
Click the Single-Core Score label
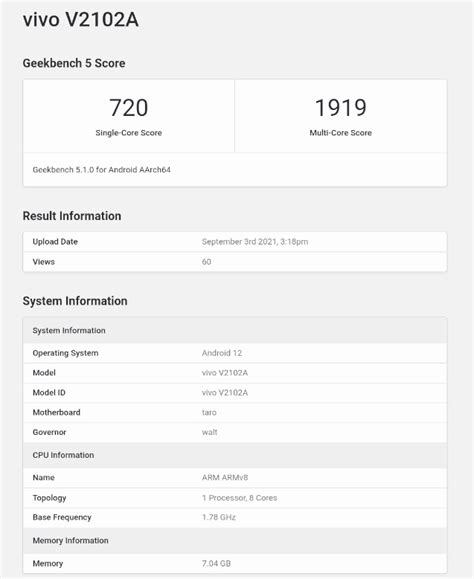128,133
